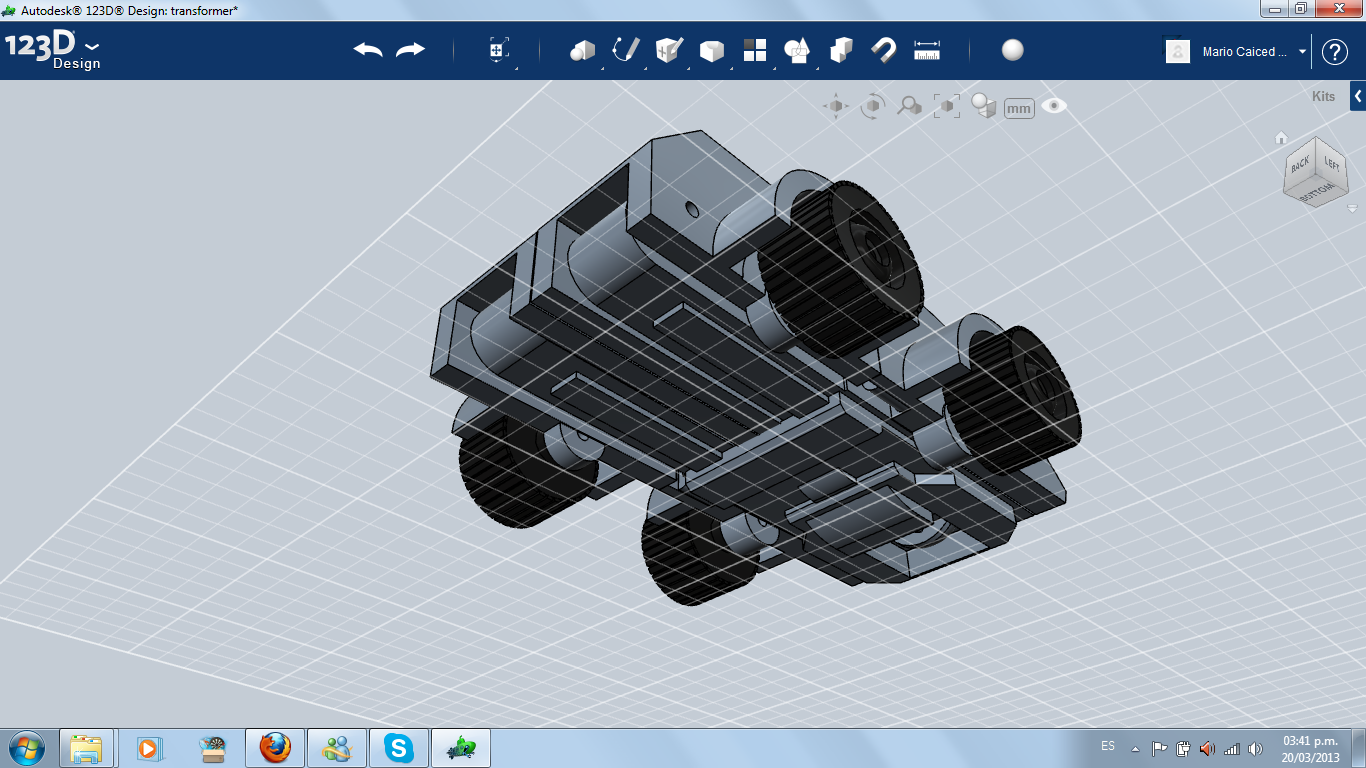Expand the Kits side panel
This screenshot has width=1366, height=768.
(1358, 96)
